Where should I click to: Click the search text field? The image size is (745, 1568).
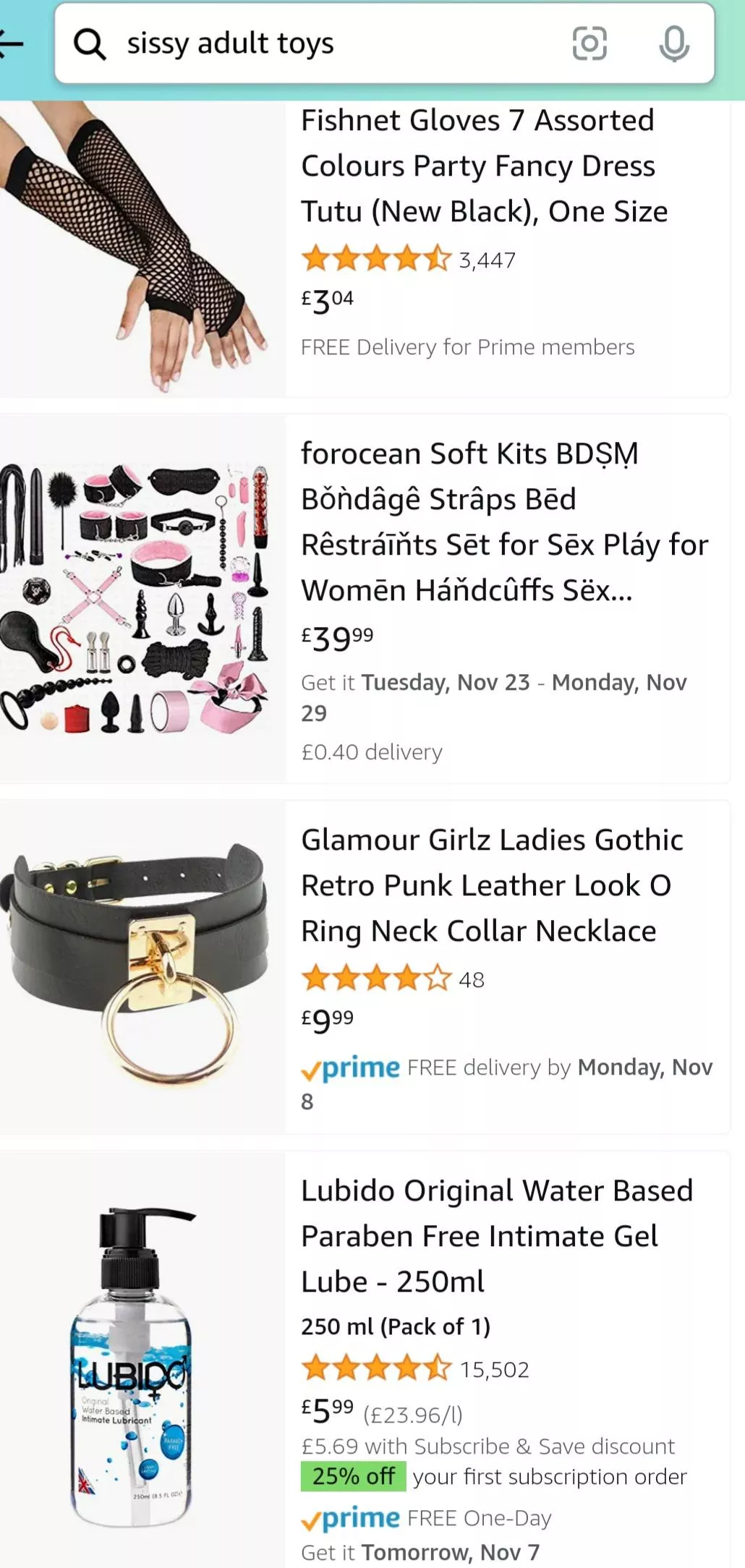point(333,44)
